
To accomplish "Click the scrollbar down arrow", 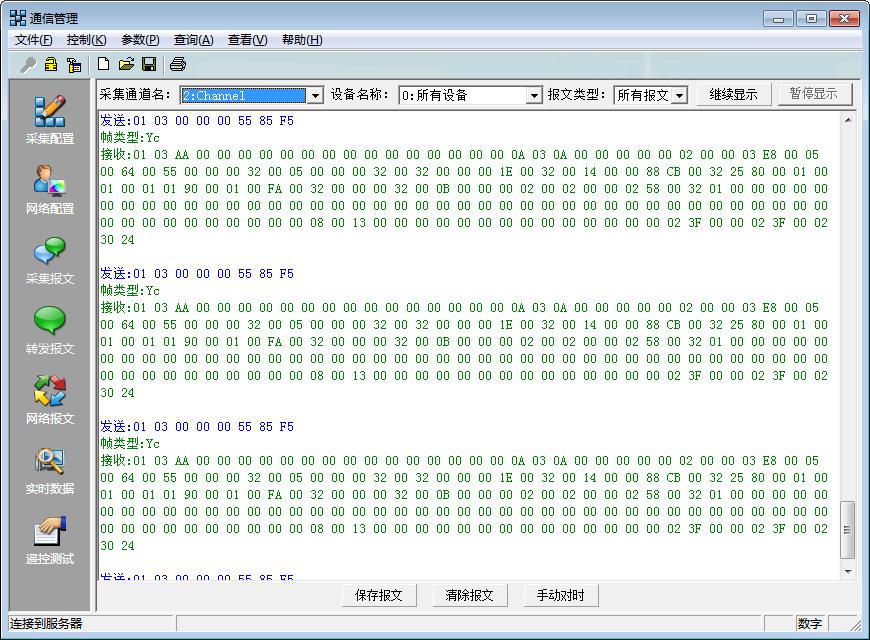I will [848, 572].
